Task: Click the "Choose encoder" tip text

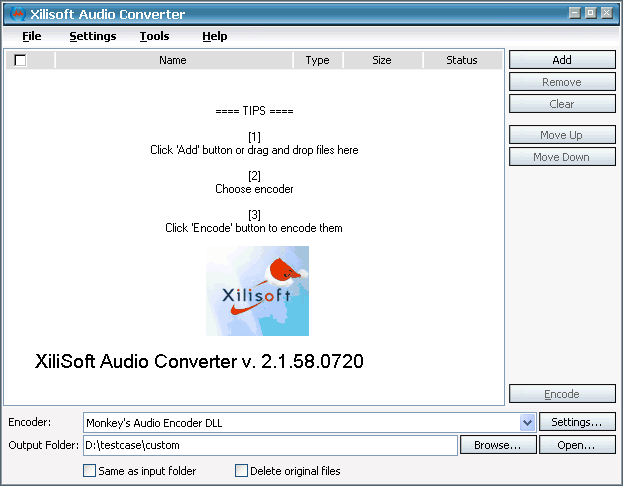Action: click(x=254, y=189)
